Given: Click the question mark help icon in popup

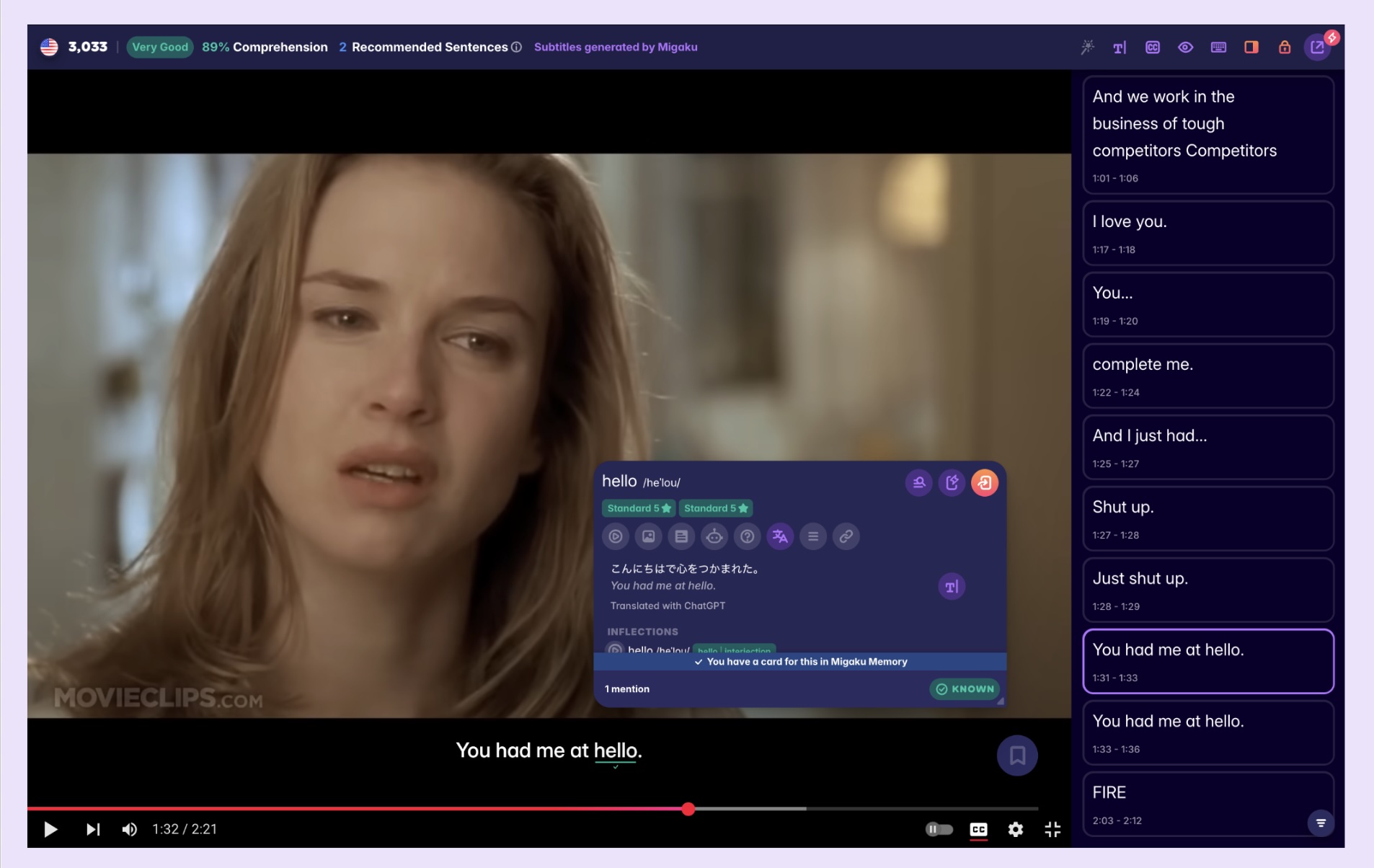Looking at the screenshot, I should click(x=748, y=536).
